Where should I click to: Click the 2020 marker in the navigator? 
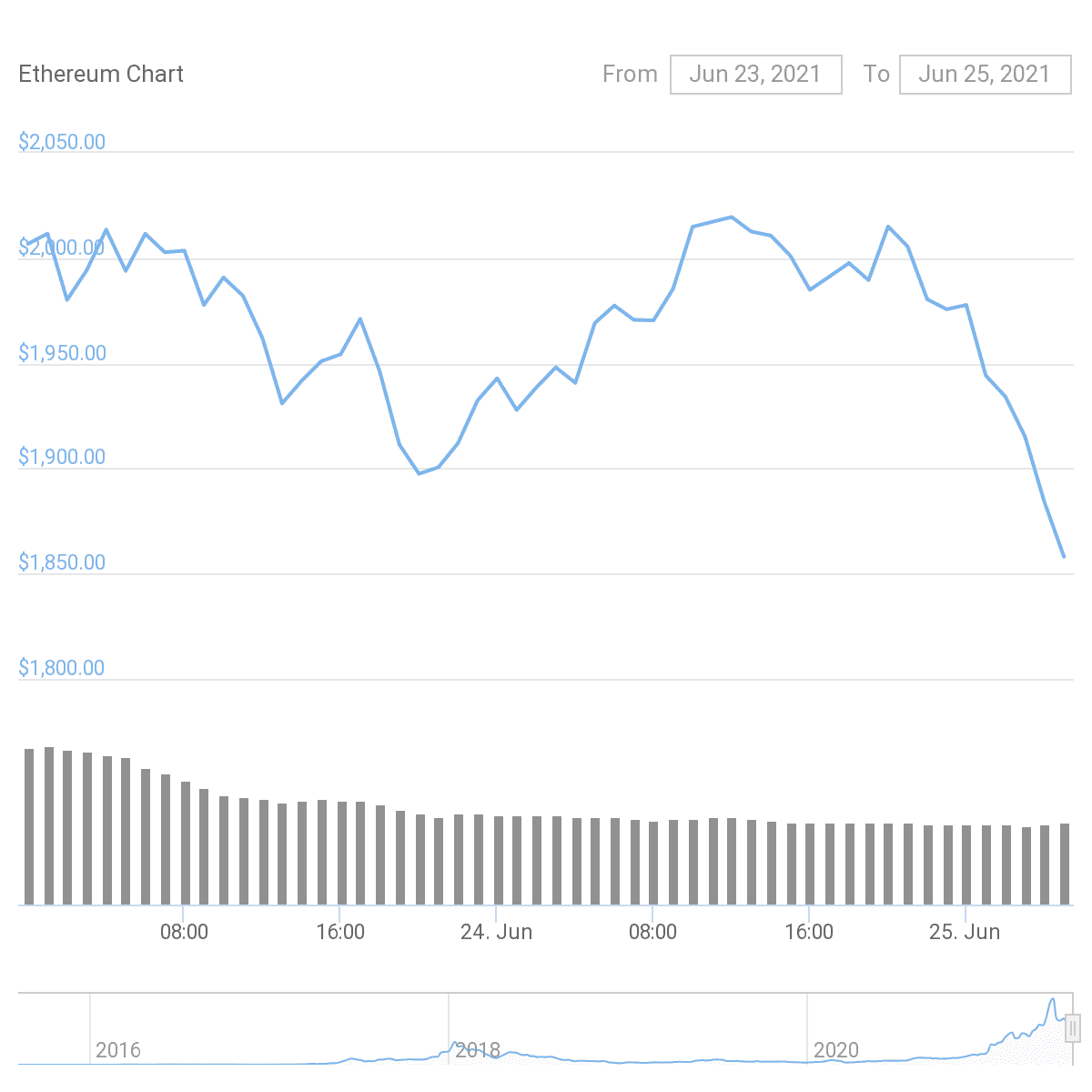(x=835, y=1050)
